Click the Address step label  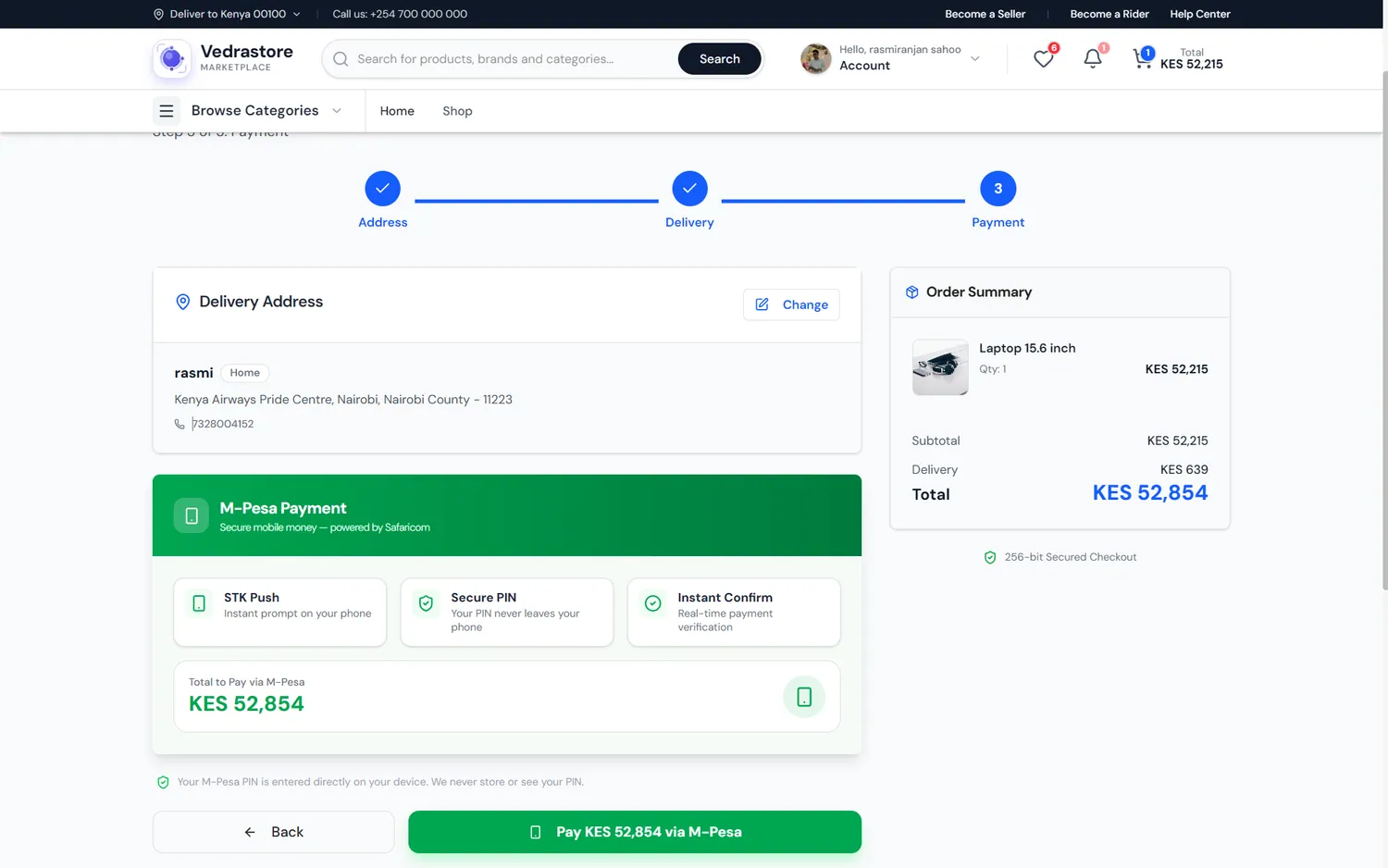click(x=383, y=222)
